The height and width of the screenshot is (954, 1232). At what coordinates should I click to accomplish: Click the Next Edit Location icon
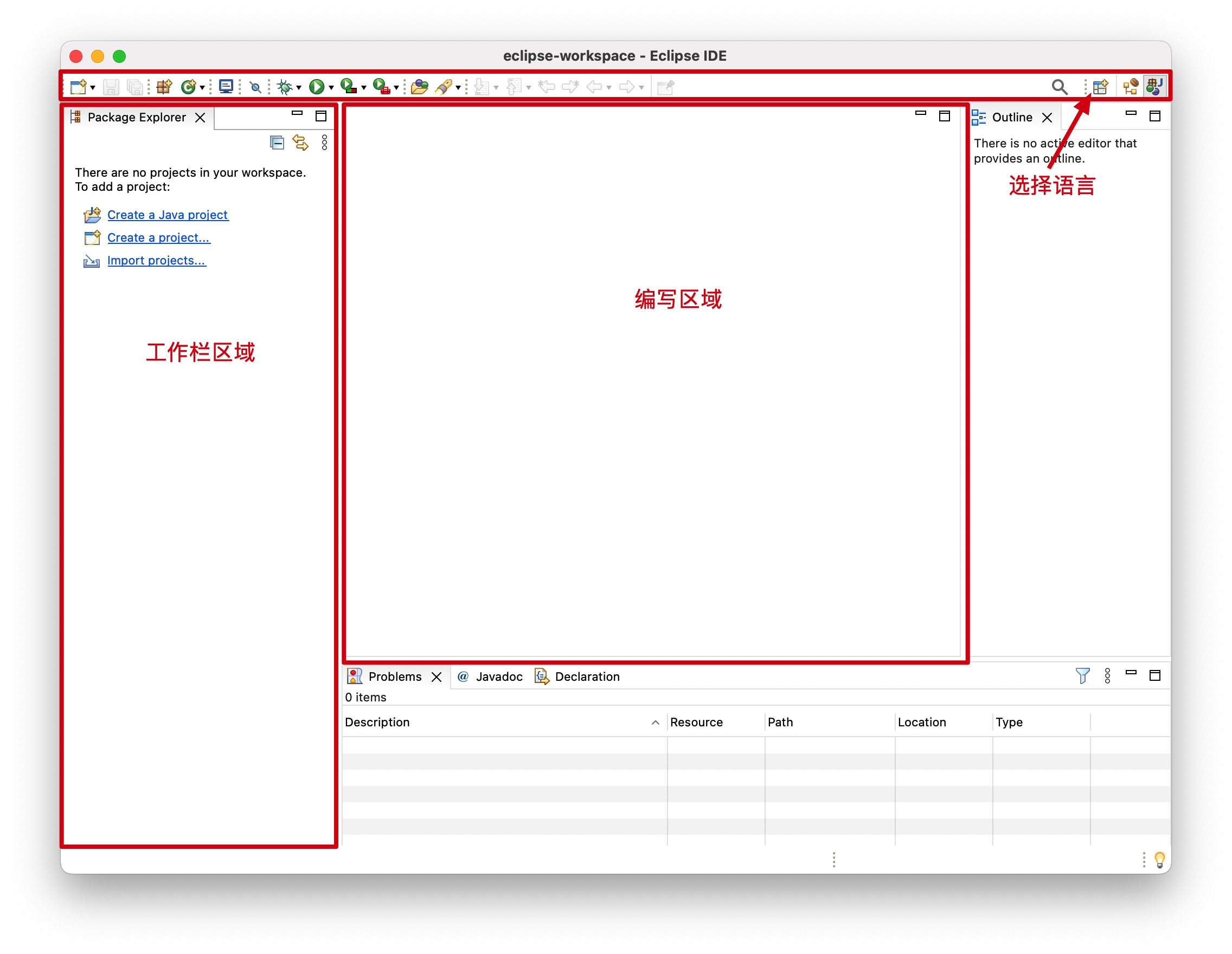tap(570, 87)
